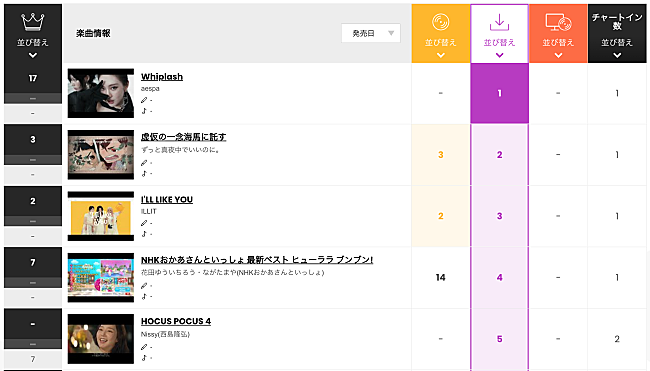Image resolution: width=650 pixels, height=371 pixels.
Task: Click artist name ずっと真夜中でいいのに。
Action: click(x=180, y=150)
